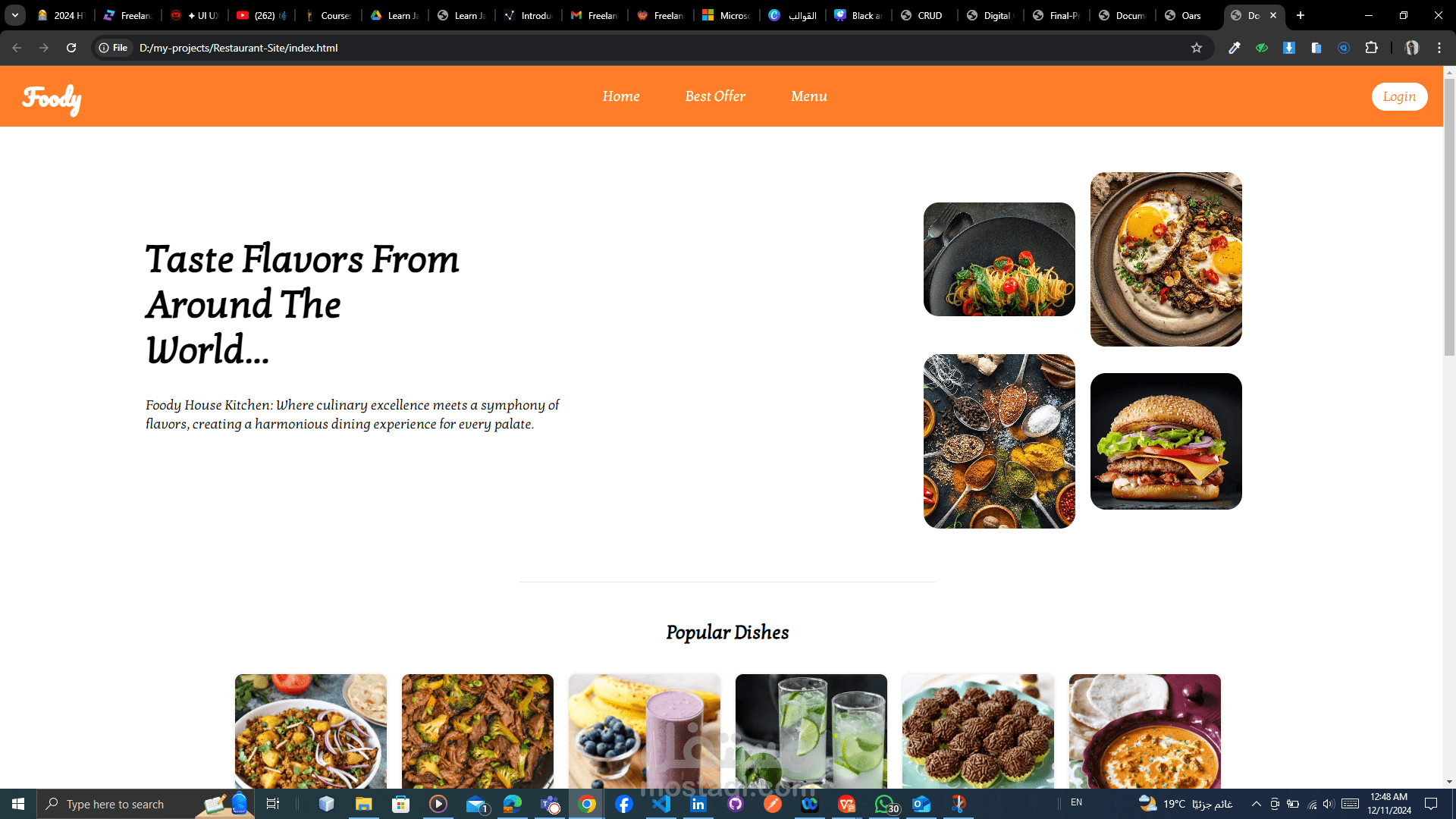
Task: Expand the browser tab list arrow
Action: click(x=15, y=15)
